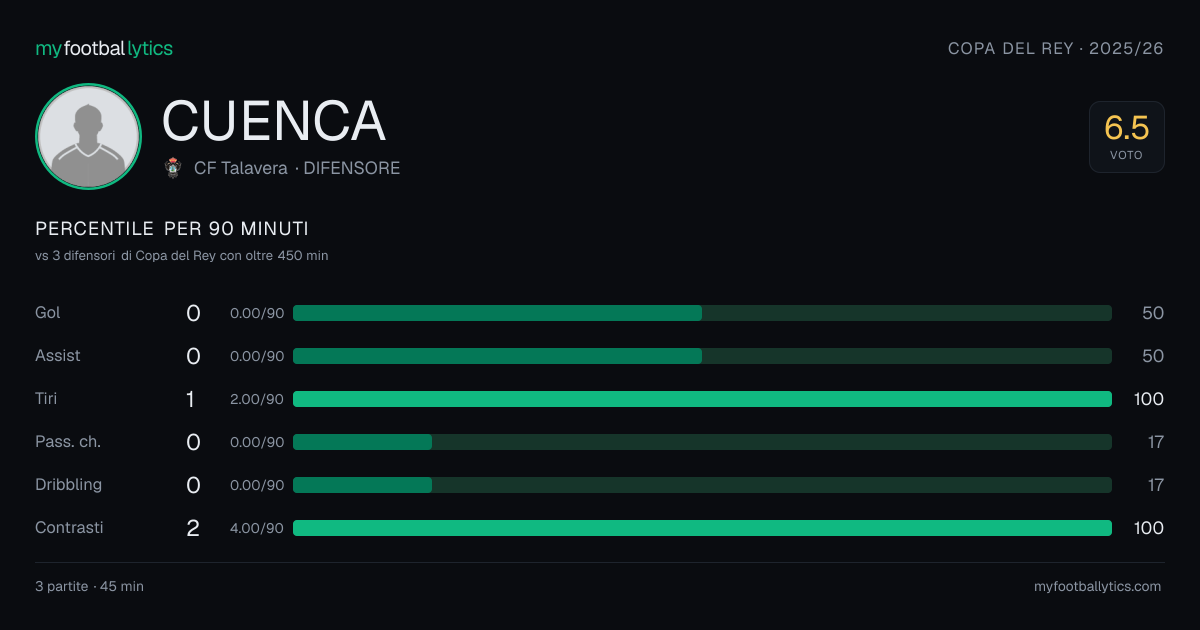Image resolution: width=1200 pixels, height=630 pixels.
Task: Click the 4.00/90 Contrasti rate value
Action: click(x=257, y=528)
